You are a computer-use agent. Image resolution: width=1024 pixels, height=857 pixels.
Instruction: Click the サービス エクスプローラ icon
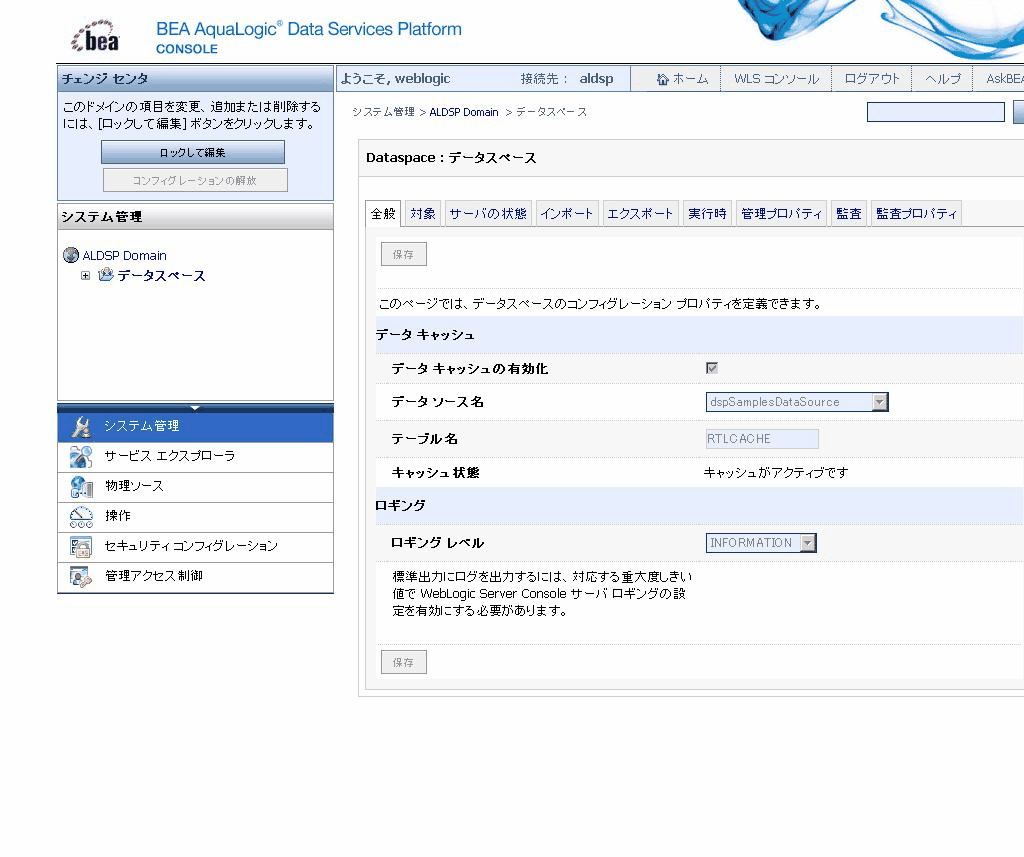tap(81, 457)
